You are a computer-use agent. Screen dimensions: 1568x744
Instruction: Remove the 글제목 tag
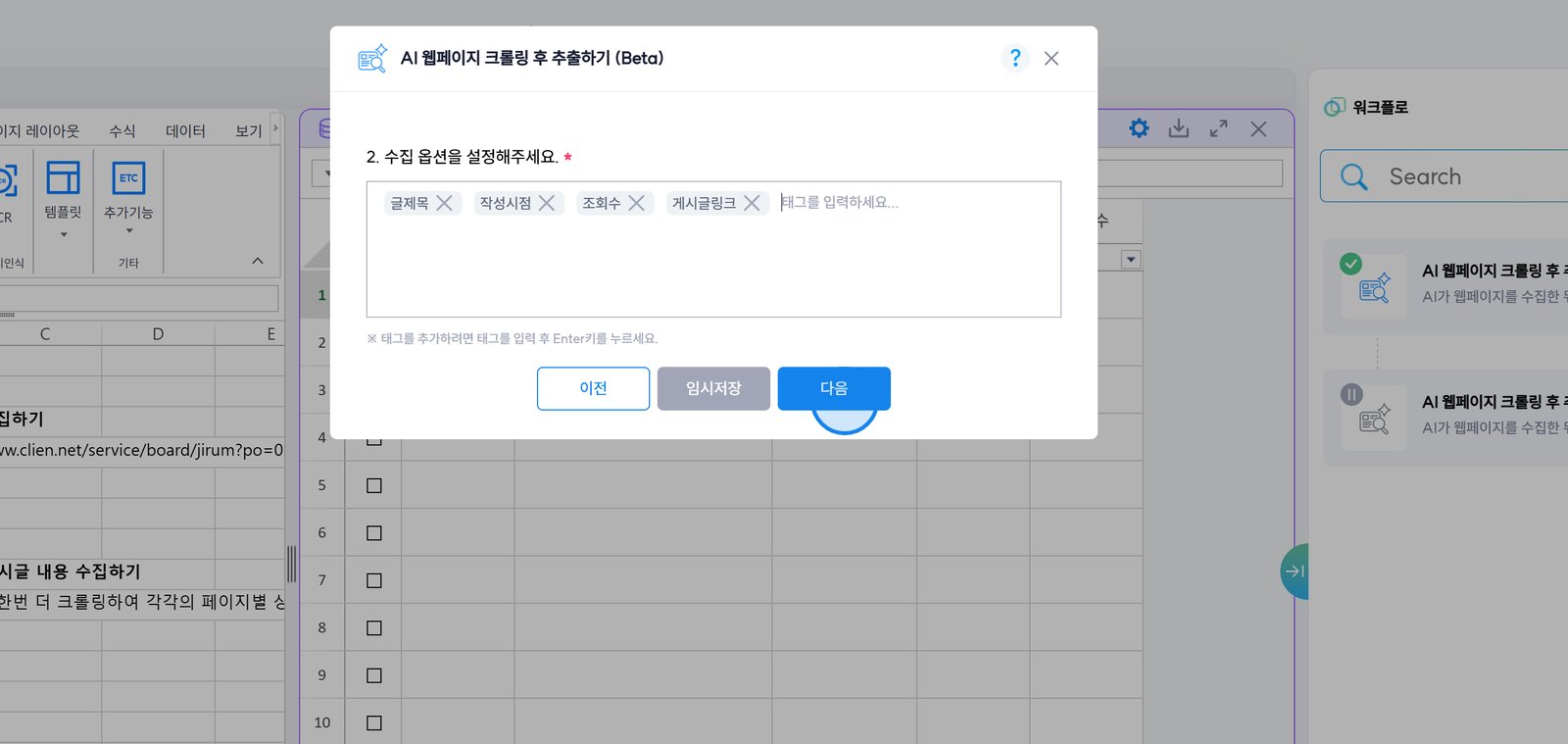coord(444,203)
